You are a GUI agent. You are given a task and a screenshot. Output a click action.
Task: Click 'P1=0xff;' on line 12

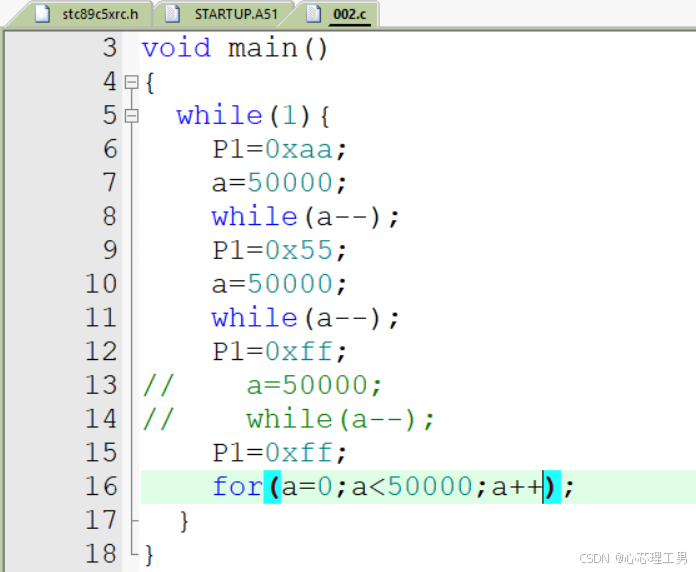pyautogui.click(x=279, y=352)
